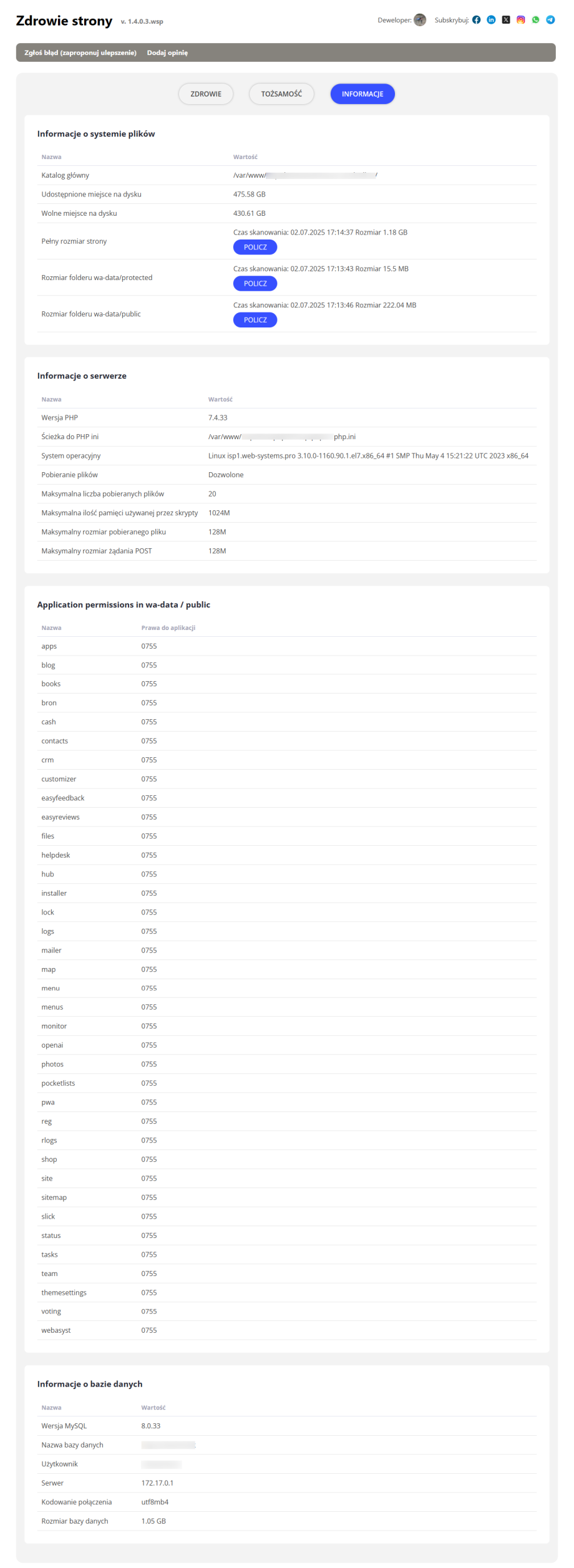Open the TOŻSAMOŚĆ tab
Viewport: 574px width, 1568px height.
(281, 94)
